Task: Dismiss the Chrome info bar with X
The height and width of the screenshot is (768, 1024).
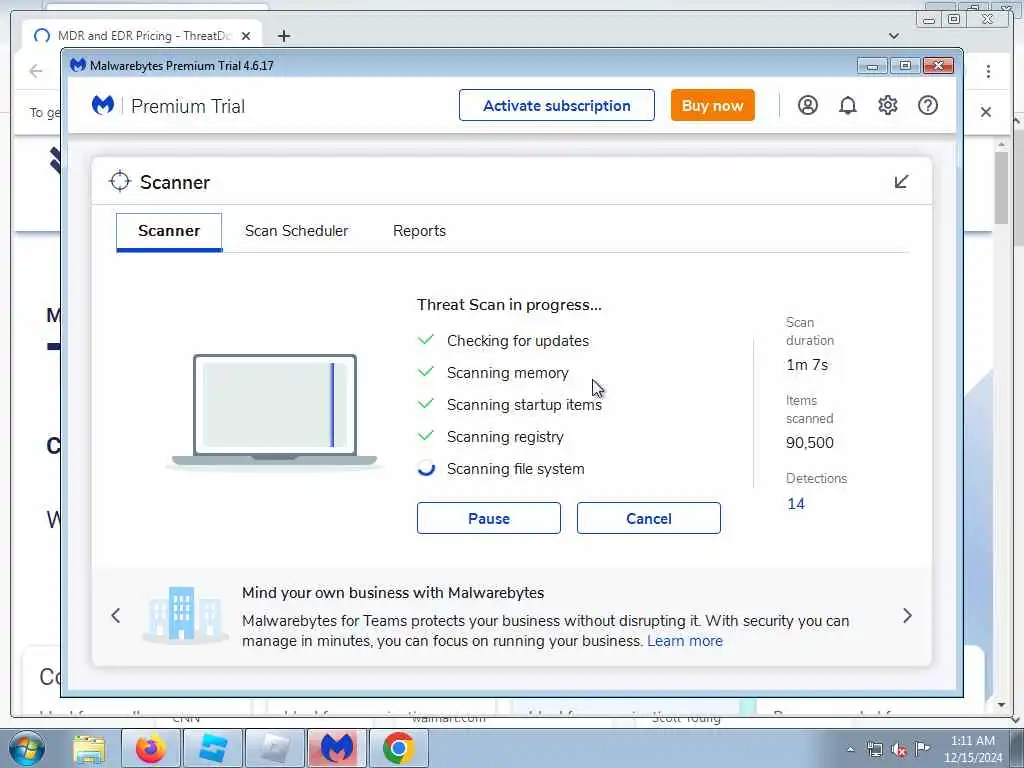Action: [985, 112]
